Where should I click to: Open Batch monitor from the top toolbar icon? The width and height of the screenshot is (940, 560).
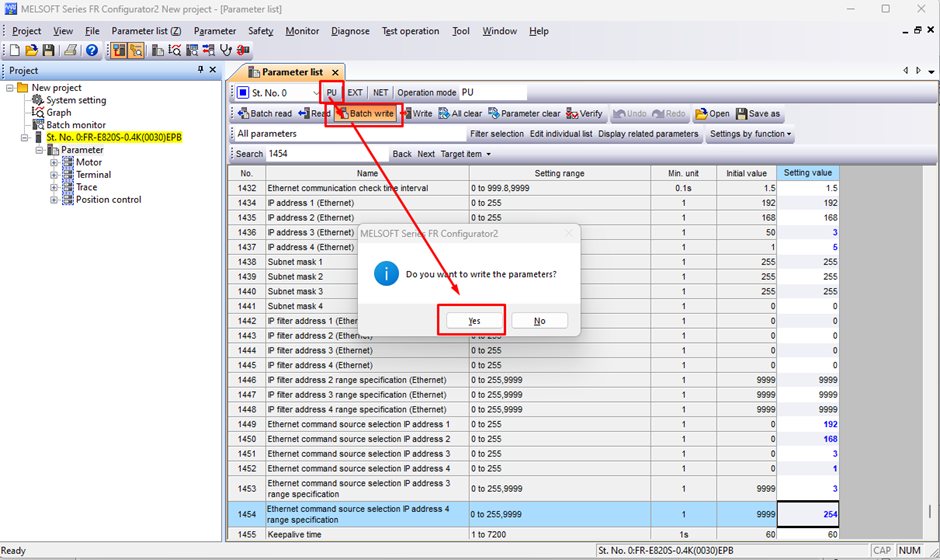click(x=192, y=50)
